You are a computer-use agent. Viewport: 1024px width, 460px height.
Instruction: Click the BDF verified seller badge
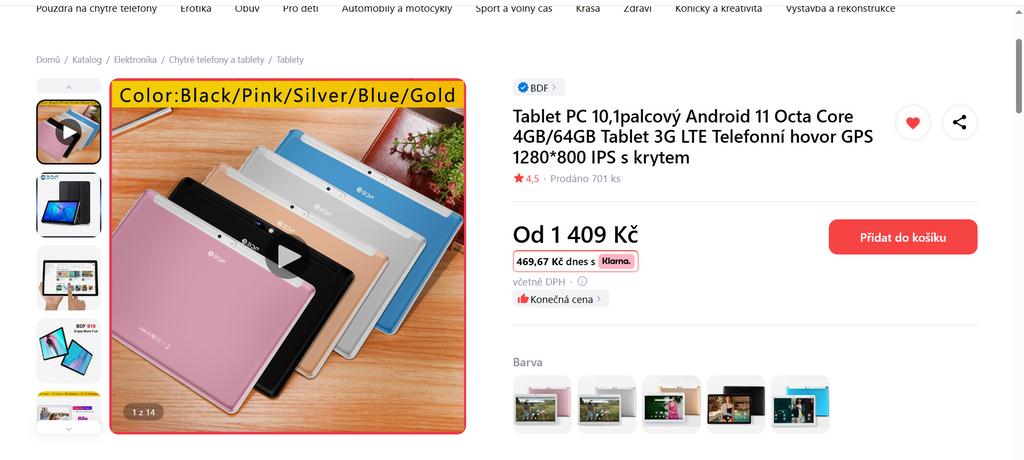[x=538, y=88]
